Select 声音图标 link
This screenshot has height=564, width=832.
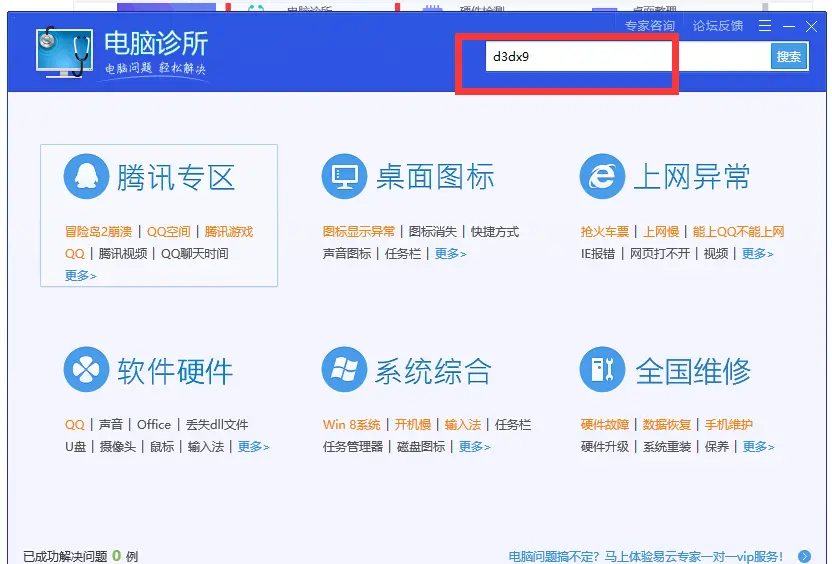pyautogui.click(x=347, y=254)
